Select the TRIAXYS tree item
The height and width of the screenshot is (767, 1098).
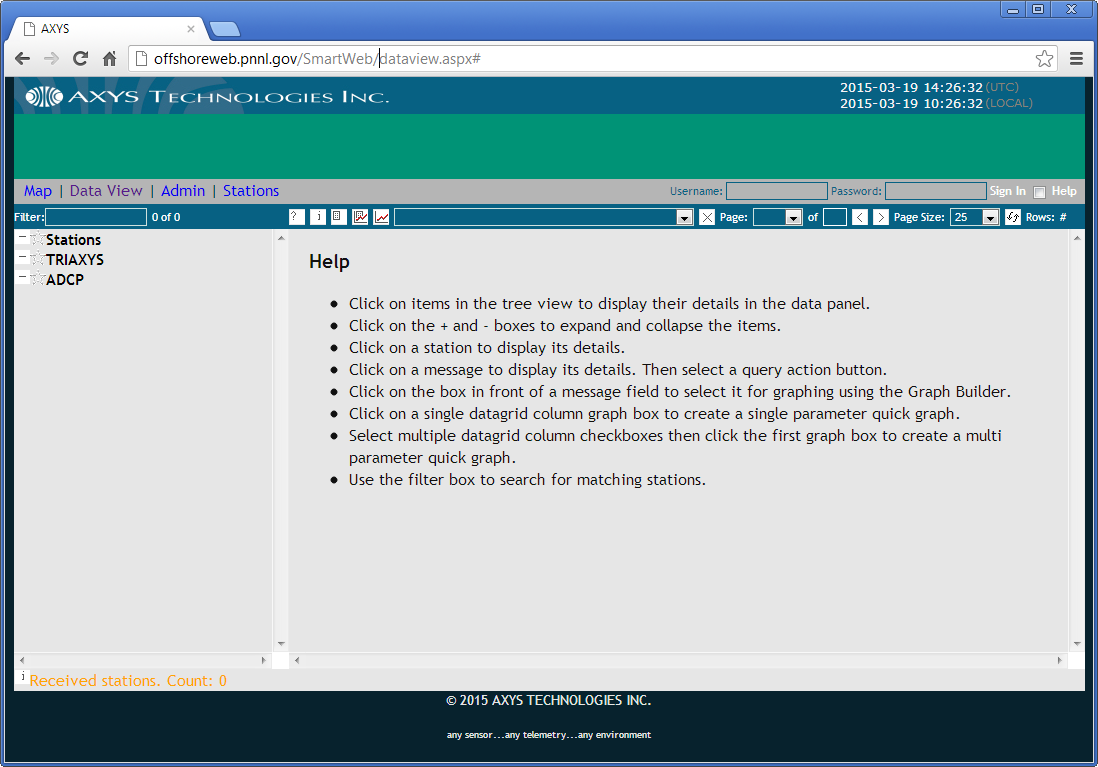(75, 259)
